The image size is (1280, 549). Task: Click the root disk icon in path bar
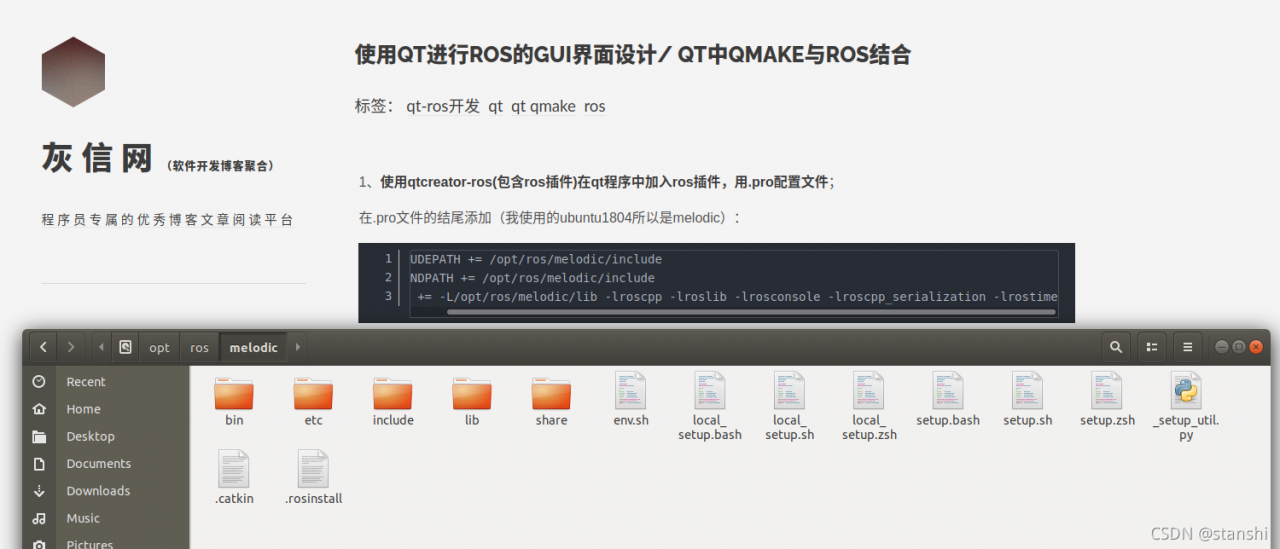125,347
